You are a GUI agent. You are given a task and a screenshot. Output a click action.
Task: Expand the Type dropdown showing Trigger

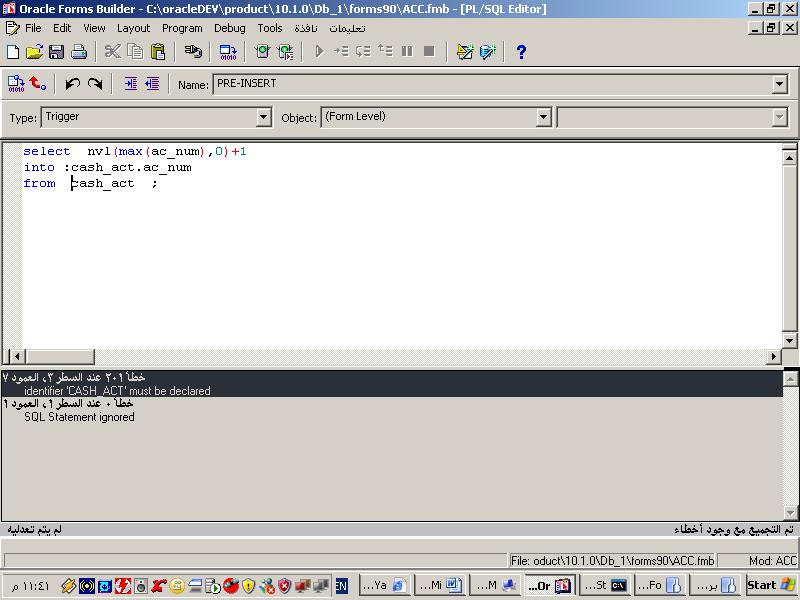264,118
